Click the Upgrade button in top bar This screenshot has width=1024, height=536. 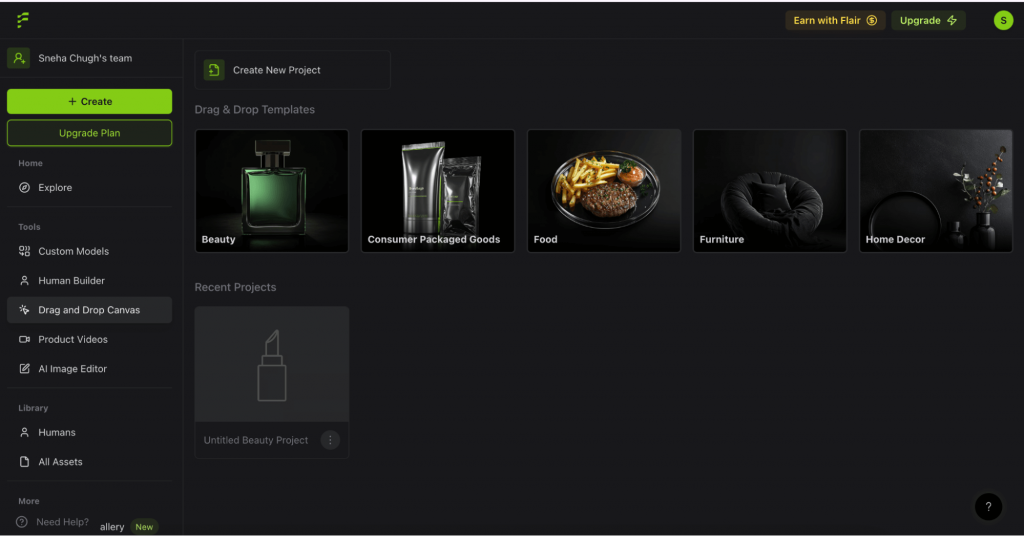928,20
